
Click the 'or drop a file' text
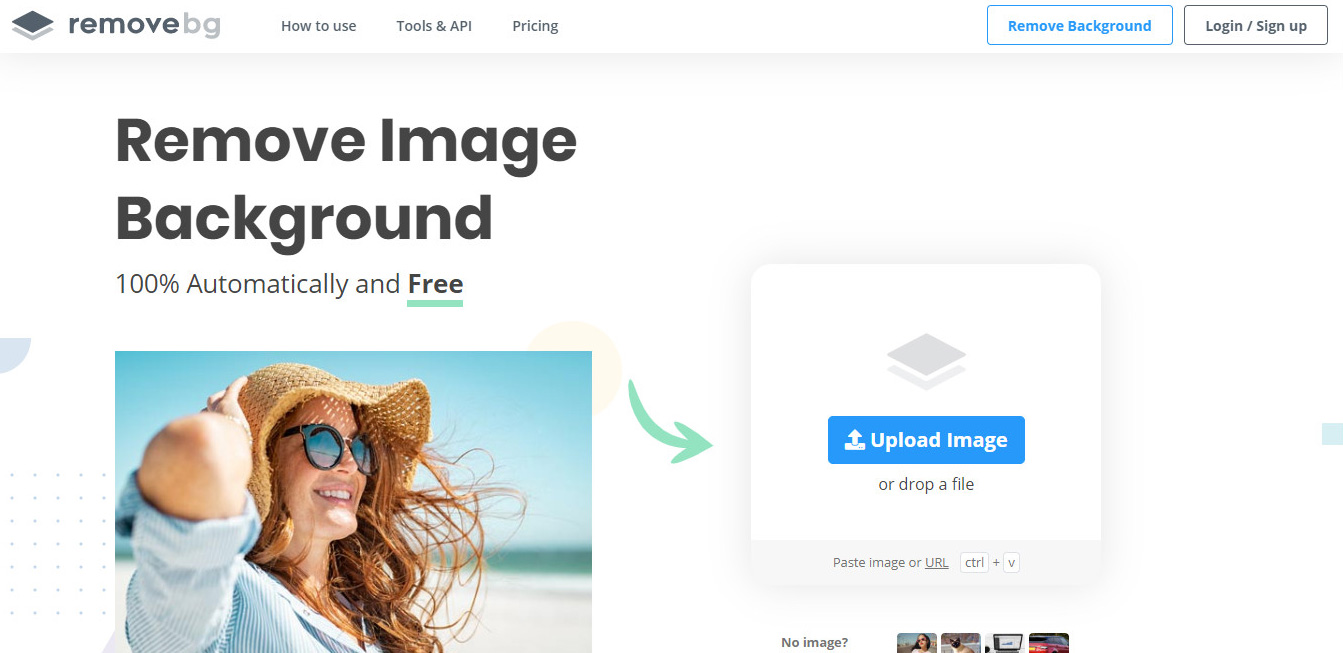pyautogui.click(x=926, y=484)
